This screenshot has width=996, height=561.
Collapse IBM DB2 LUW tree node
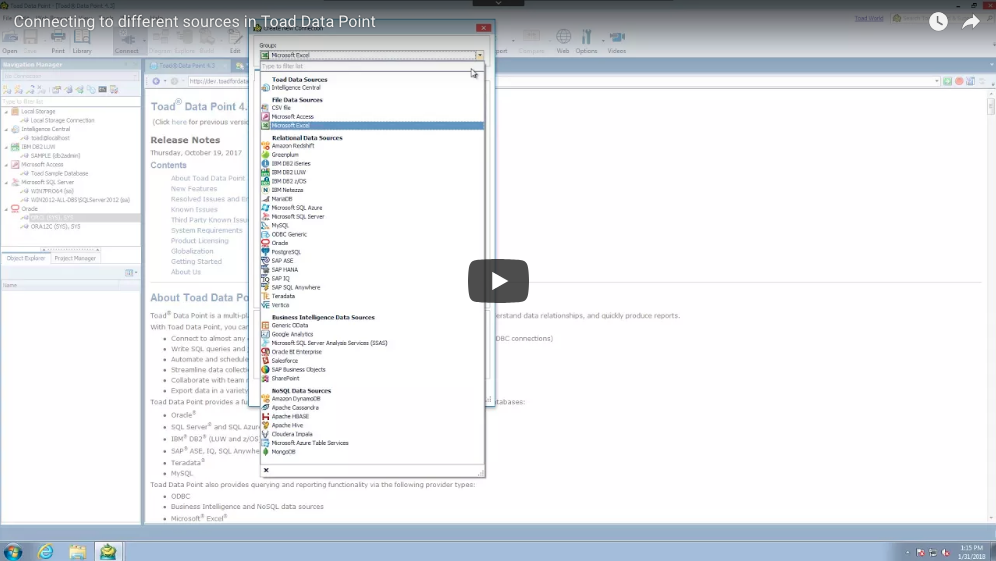pos(6,147)
